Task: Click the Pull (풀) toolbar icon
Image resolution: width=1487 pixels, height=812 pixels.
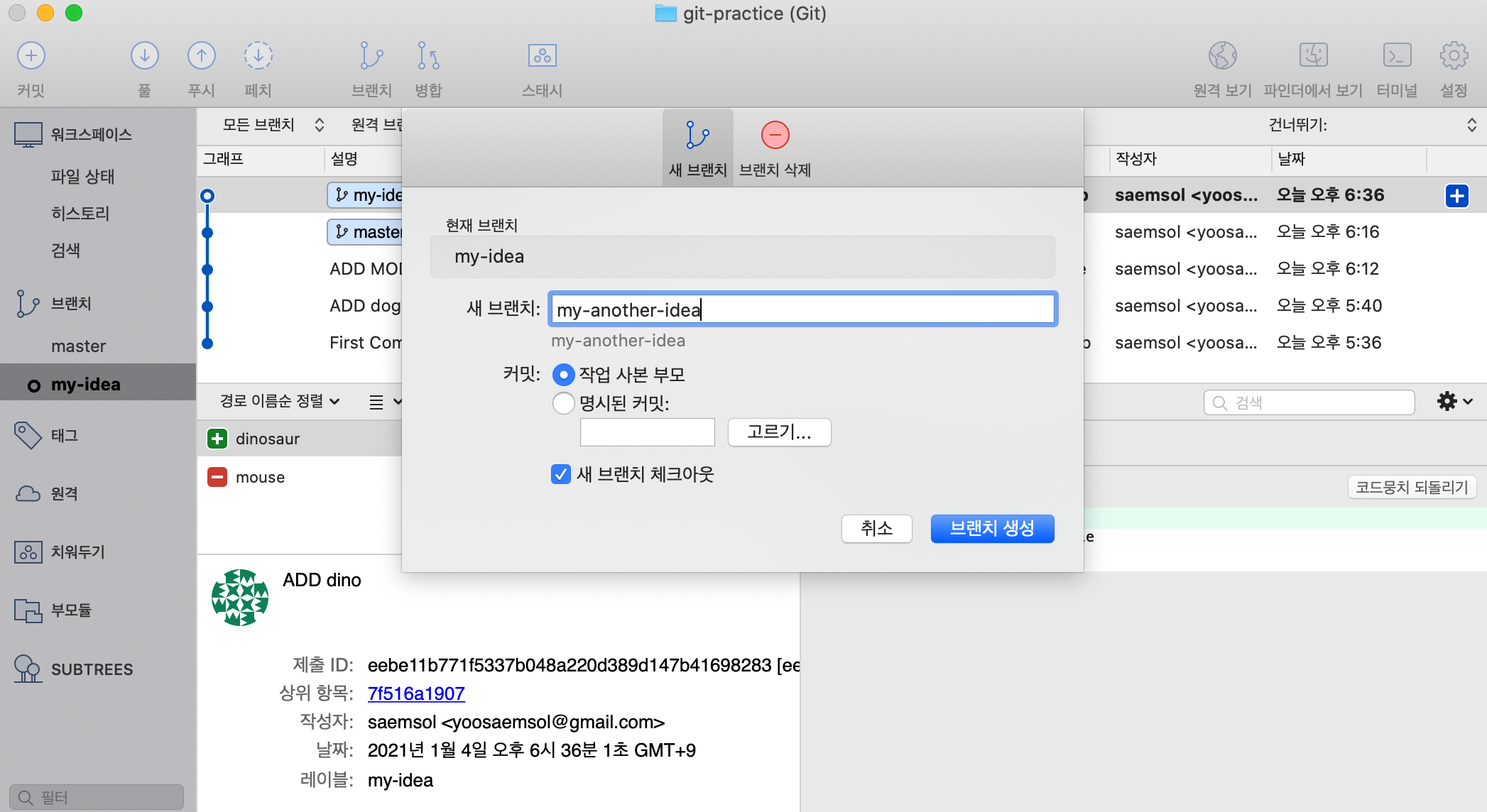Action: coord(145,55)
